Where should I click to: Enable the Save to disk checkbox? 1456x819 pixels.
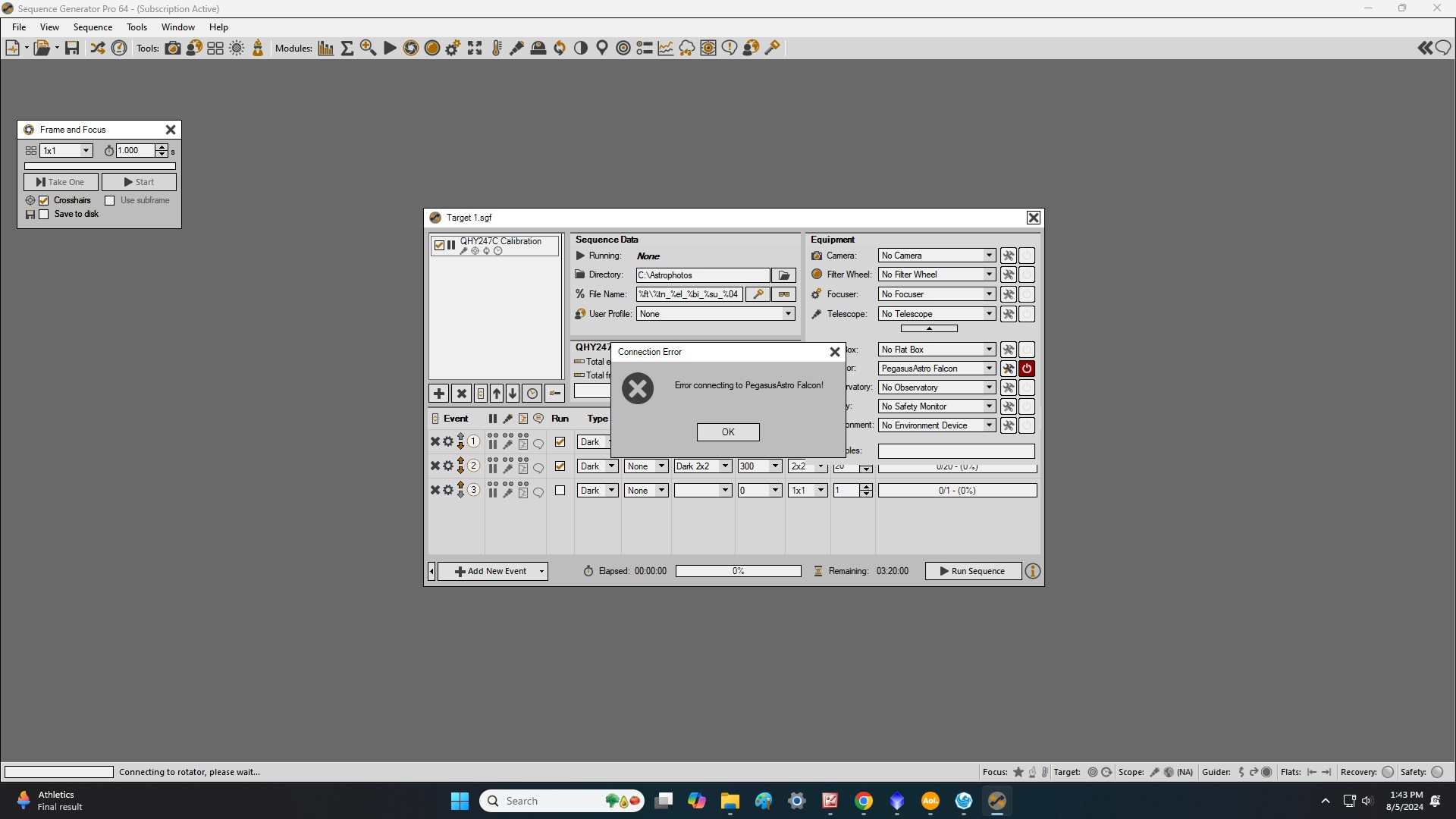(44, 215)
